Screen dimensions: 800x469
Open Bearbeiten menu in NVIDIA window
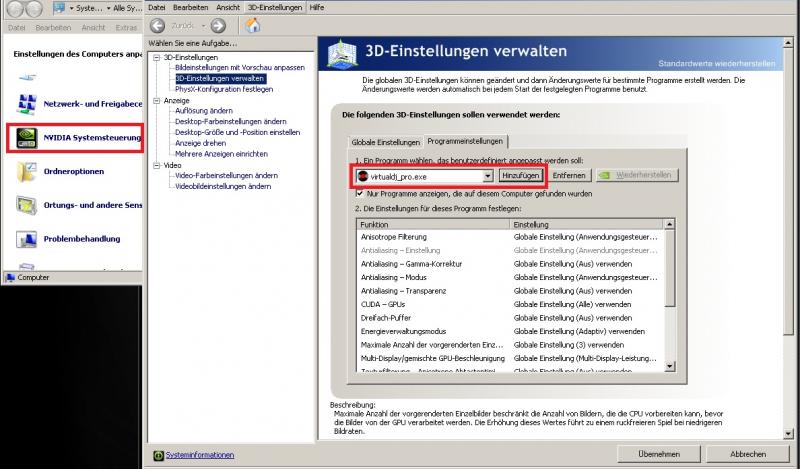click(x=190, y=8)
